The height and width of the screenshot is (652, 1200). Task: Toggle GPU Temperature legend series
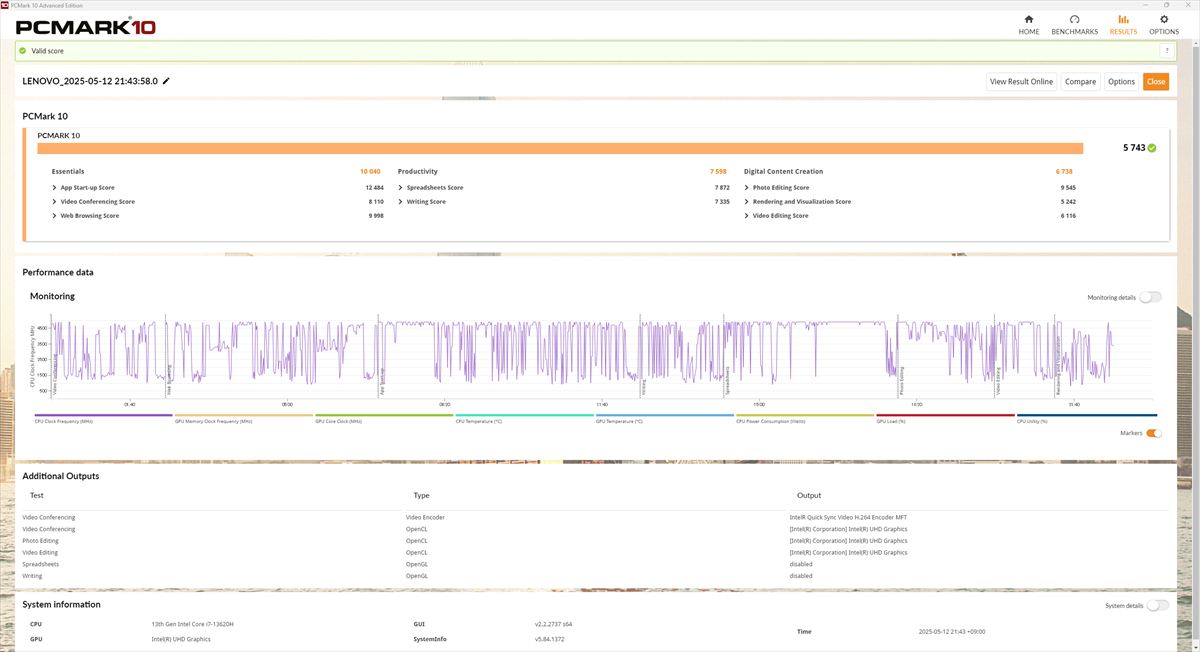[665, 415]
